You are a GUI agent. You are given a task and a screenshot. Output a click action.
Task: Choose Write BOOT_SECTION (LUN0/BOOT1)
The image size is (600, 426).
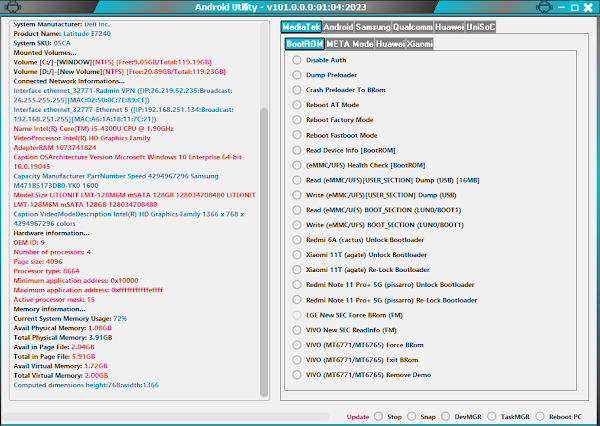pos(297,225)
